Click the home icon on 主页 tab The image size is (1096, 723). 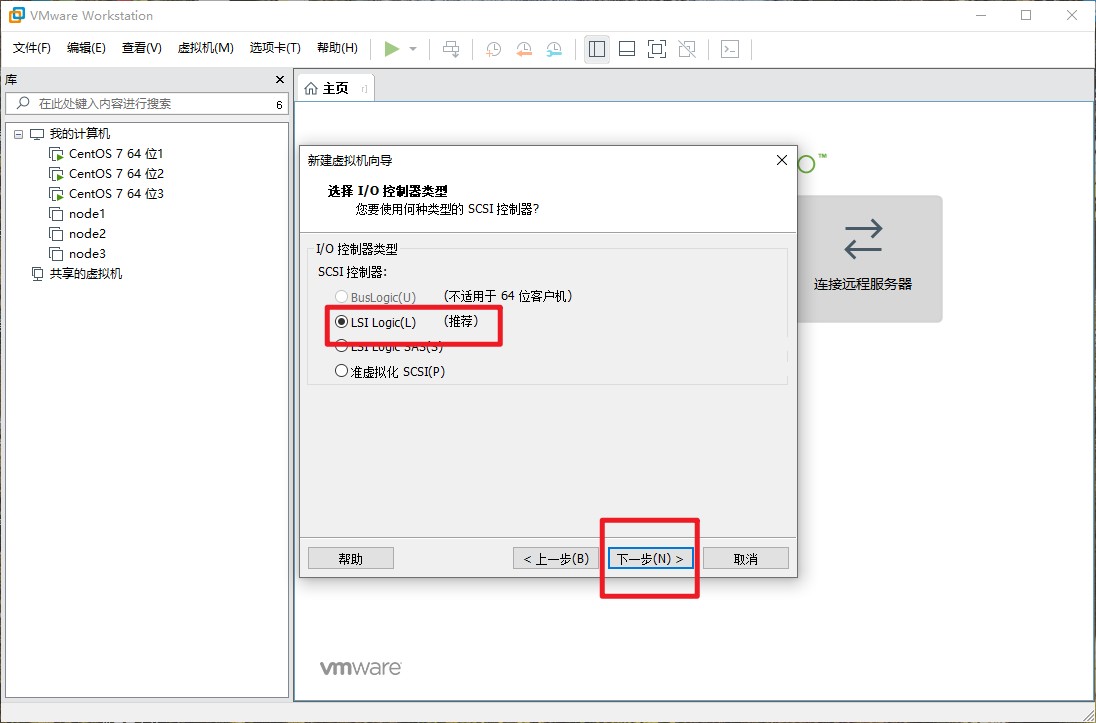311,89
